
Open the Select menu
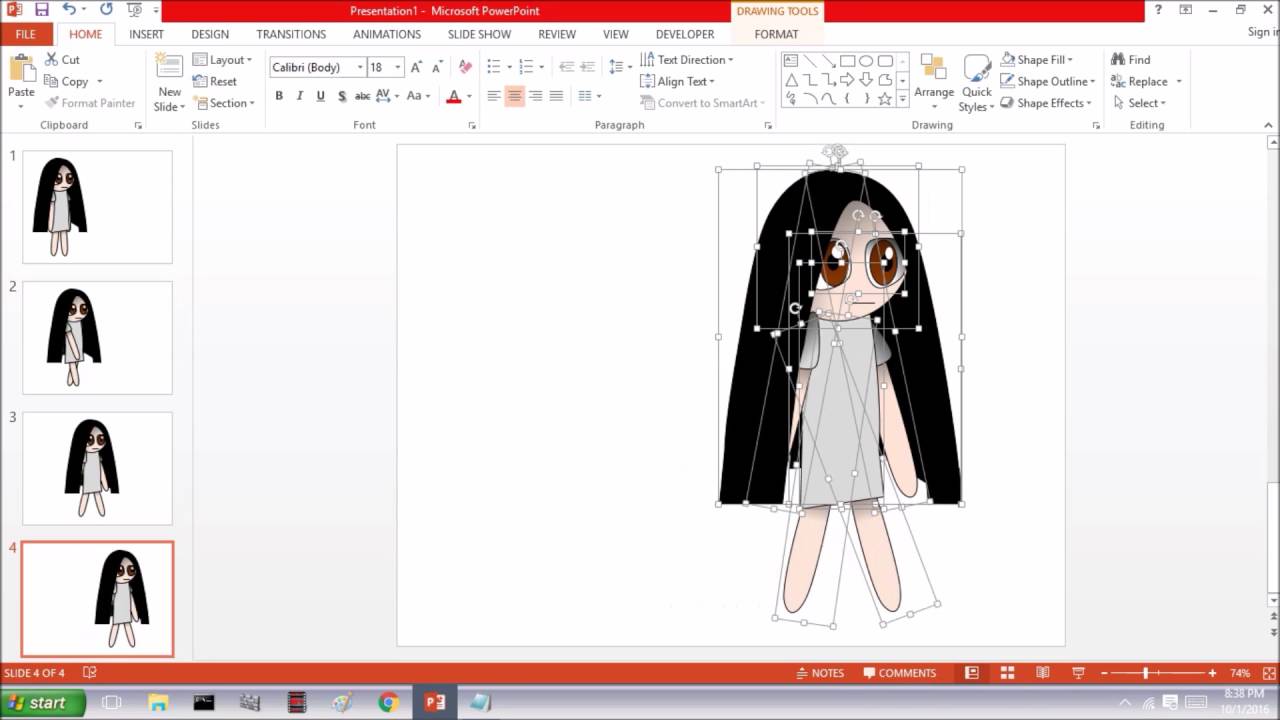click(1138, 103)
